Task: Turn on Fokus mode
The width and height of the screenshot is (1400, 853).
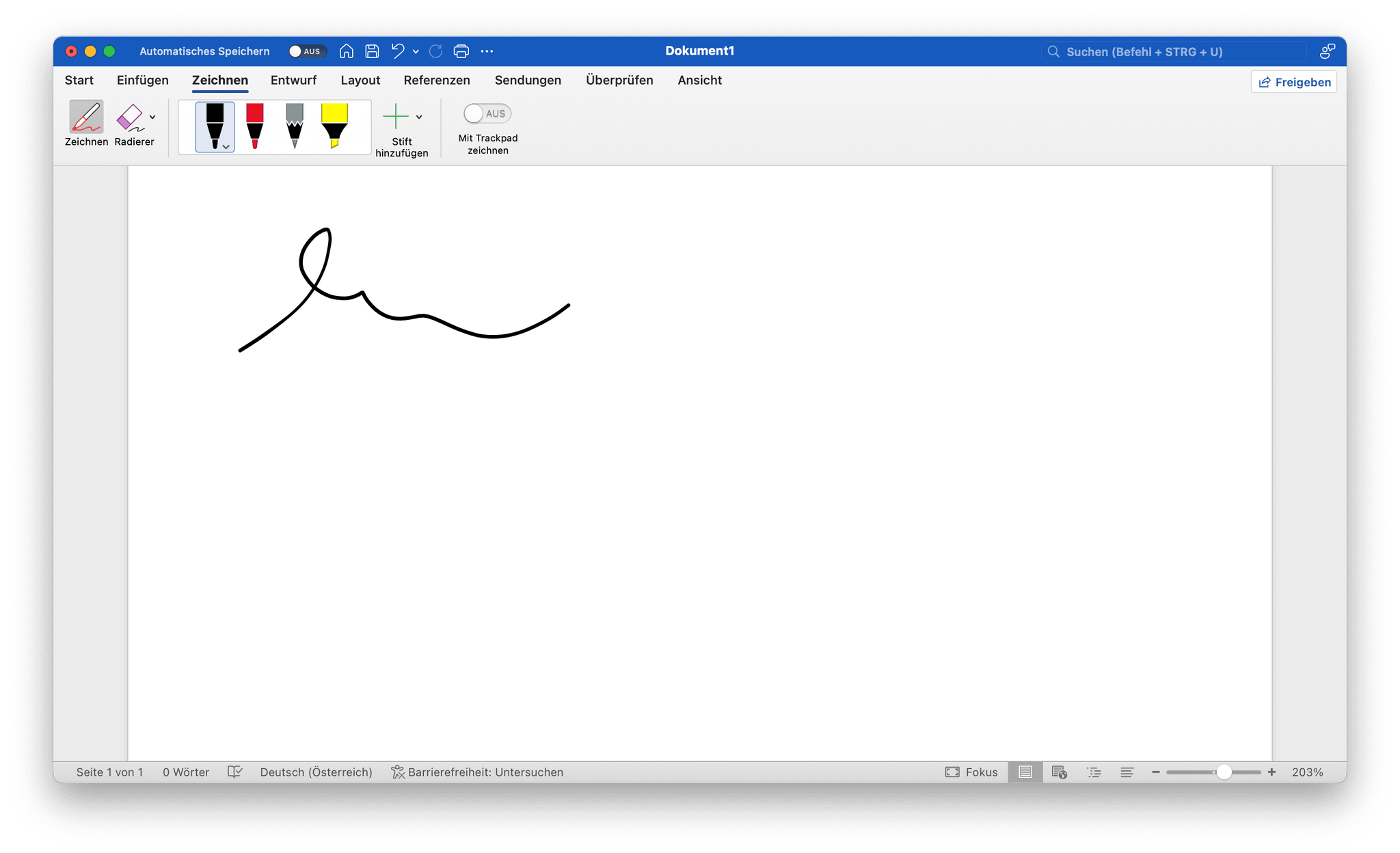Action: (971, 772)
